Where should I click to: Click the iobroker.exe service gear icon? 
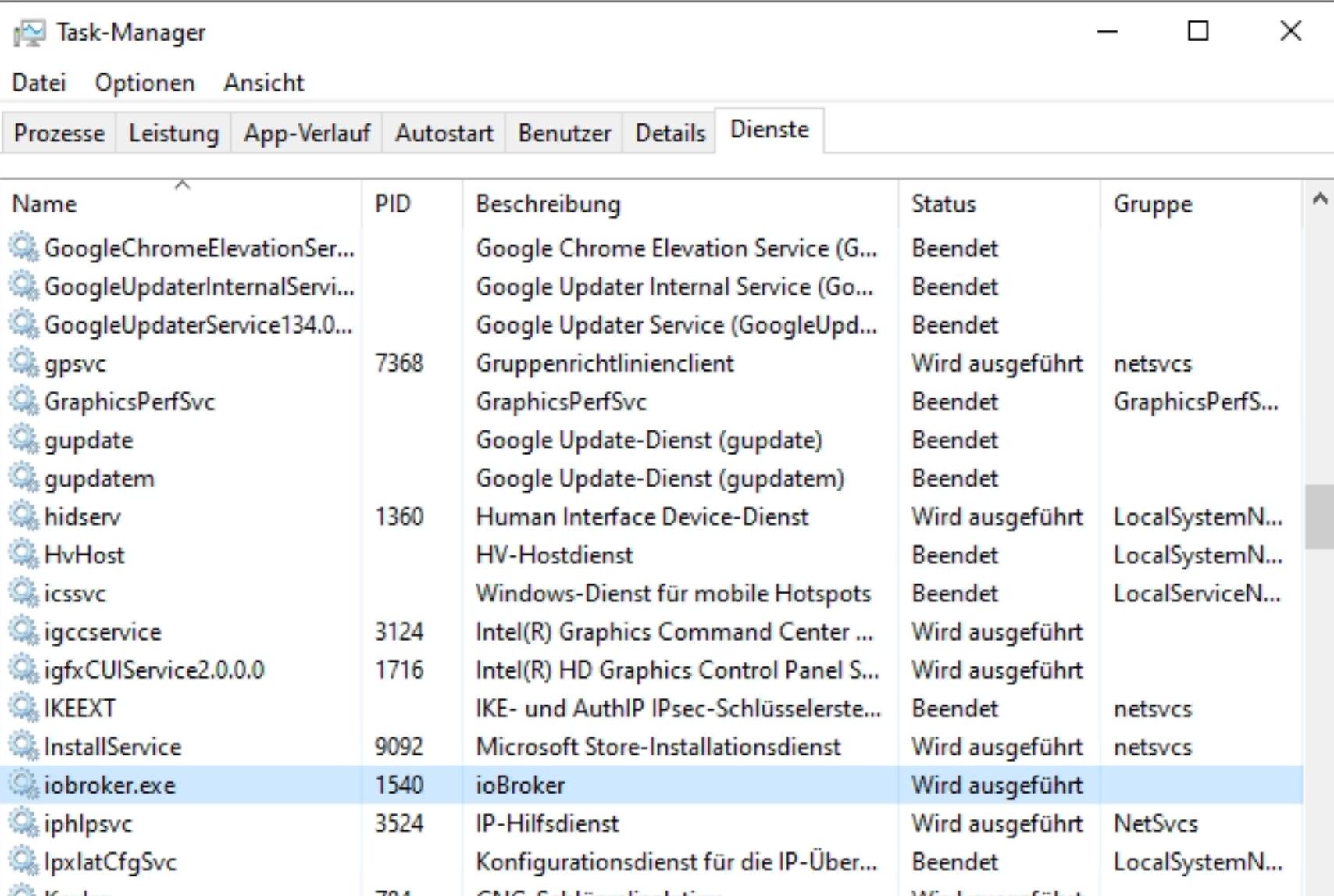[23, 784]
